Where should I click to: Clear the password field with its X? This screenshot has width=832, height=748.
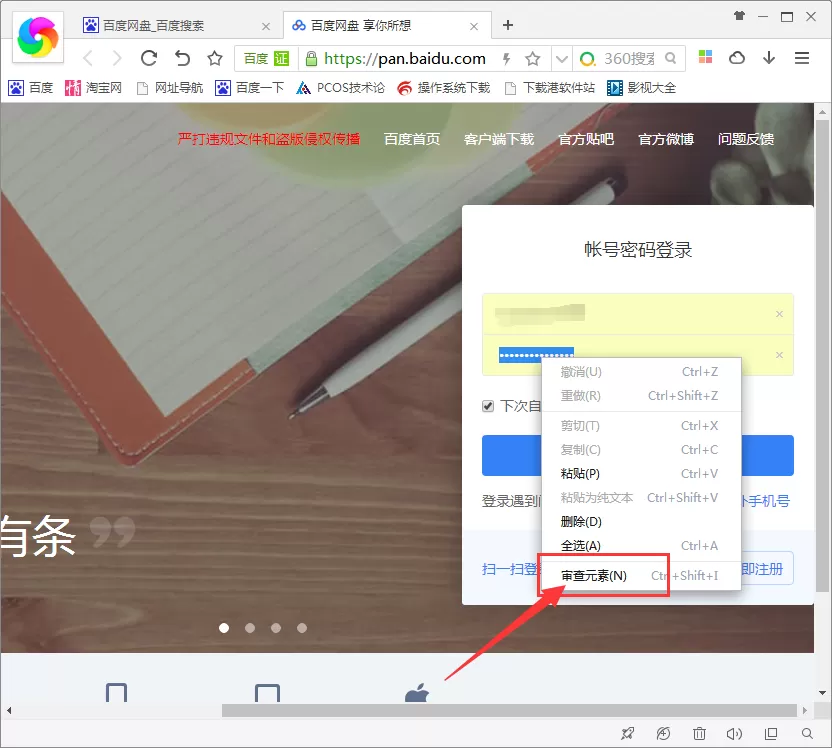tap(779, 355)
